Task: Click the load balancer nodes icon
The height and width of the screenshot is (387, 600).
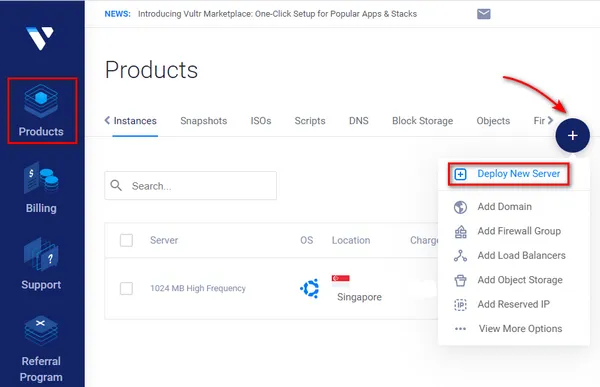Action: click(460, 256)
